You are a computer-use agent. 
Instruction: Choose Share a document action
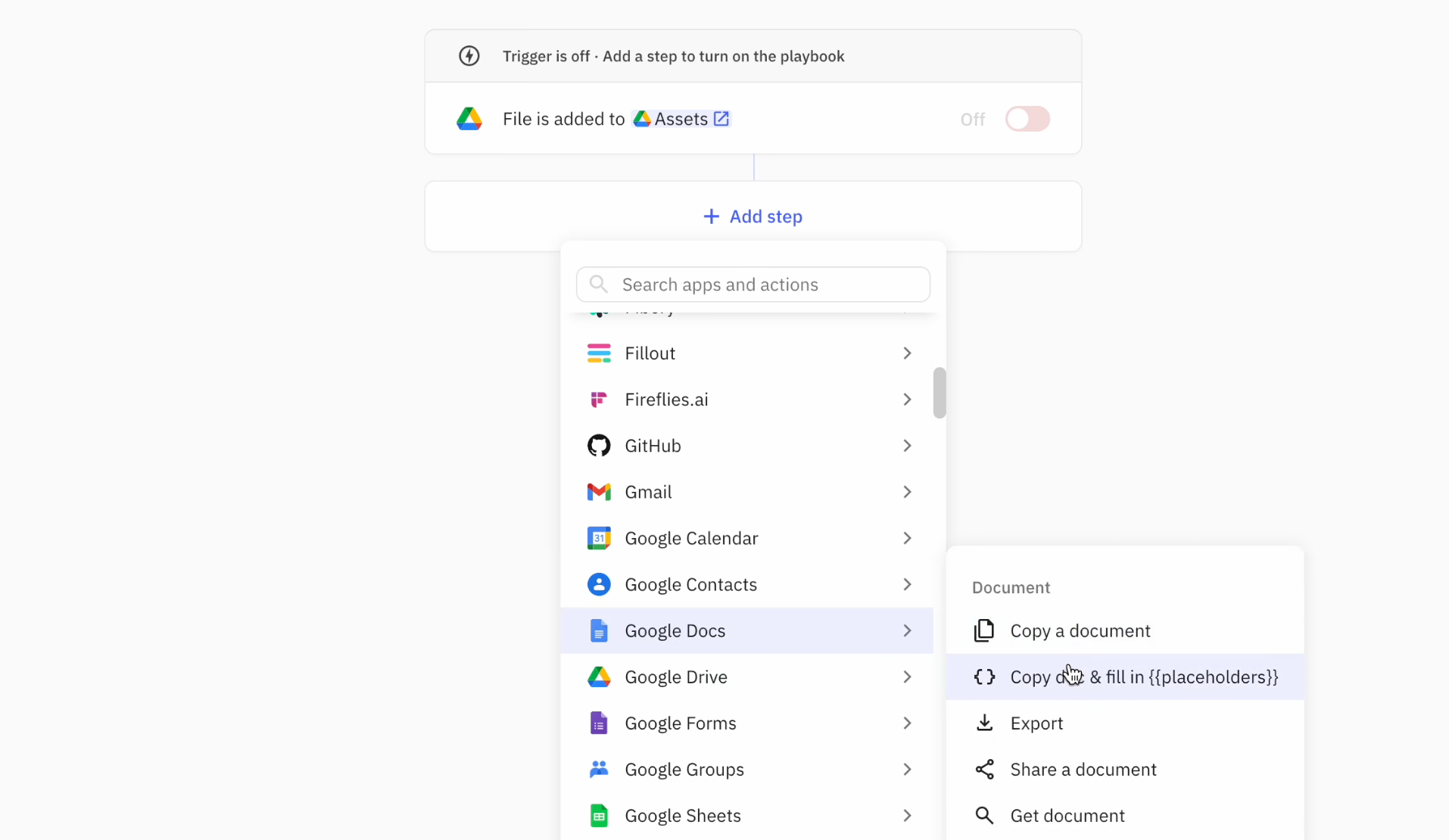tap(1125, 769)
